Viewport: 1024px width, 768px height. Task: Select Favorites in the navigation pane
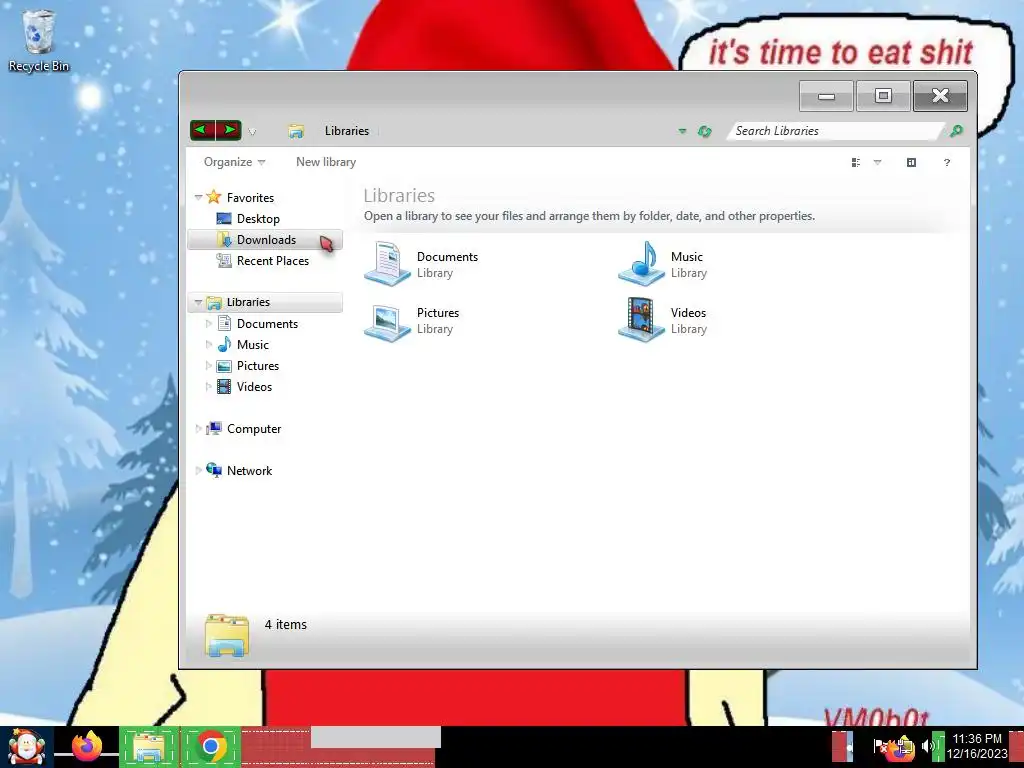(250, 197)
